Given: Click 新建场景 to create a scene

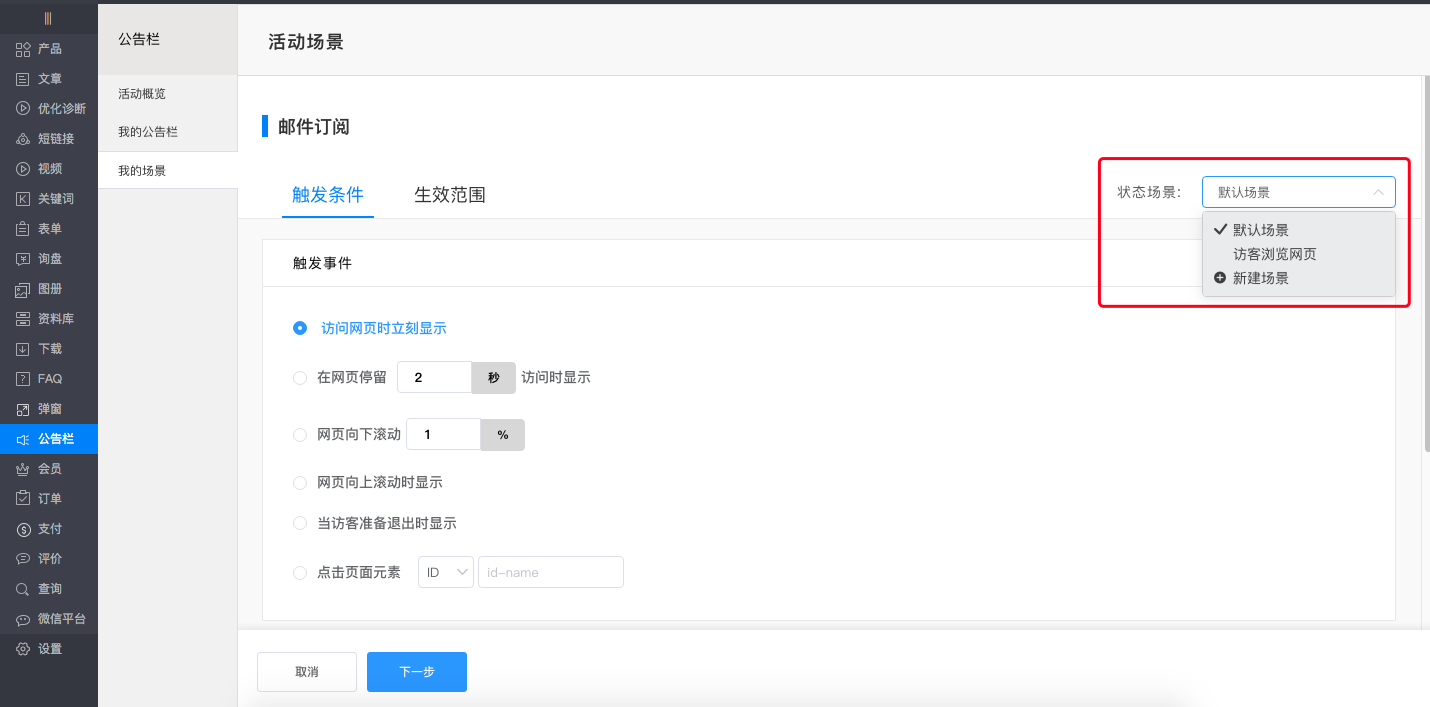Looking at the screenshot, I should (1260, 277).
